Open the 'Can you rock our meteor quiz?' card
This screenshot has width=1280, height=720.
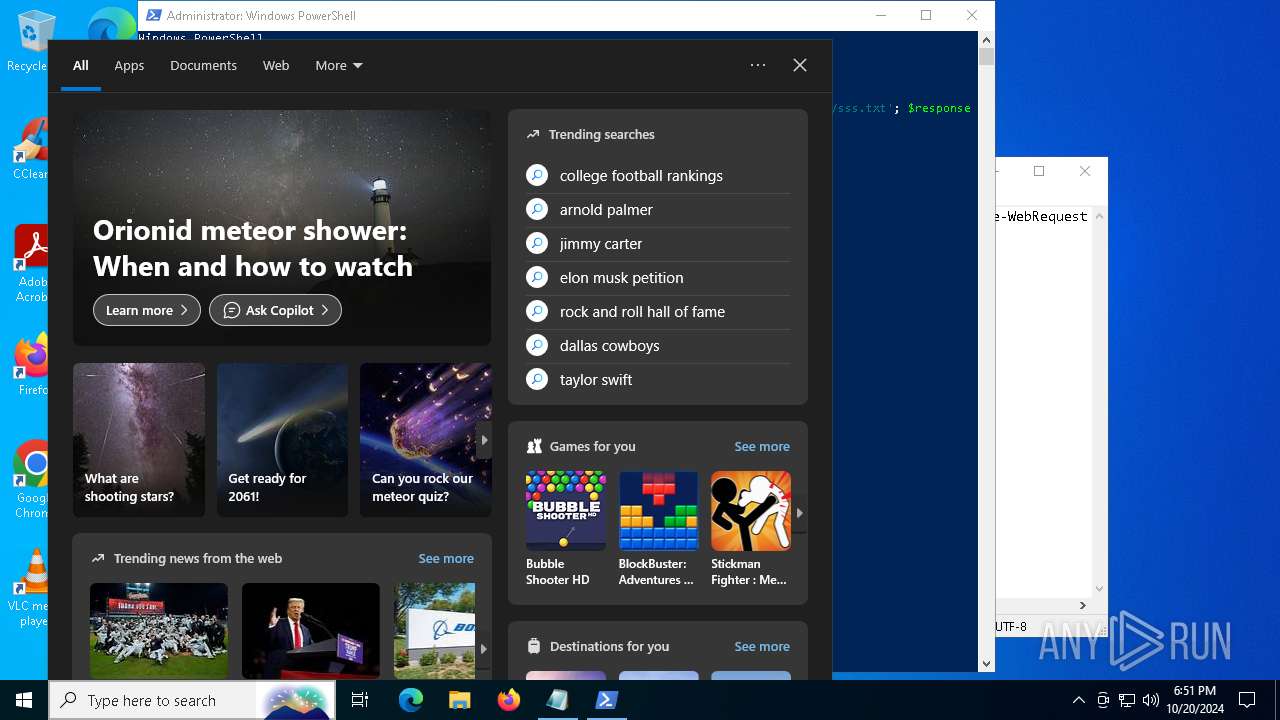coord(425,440)
